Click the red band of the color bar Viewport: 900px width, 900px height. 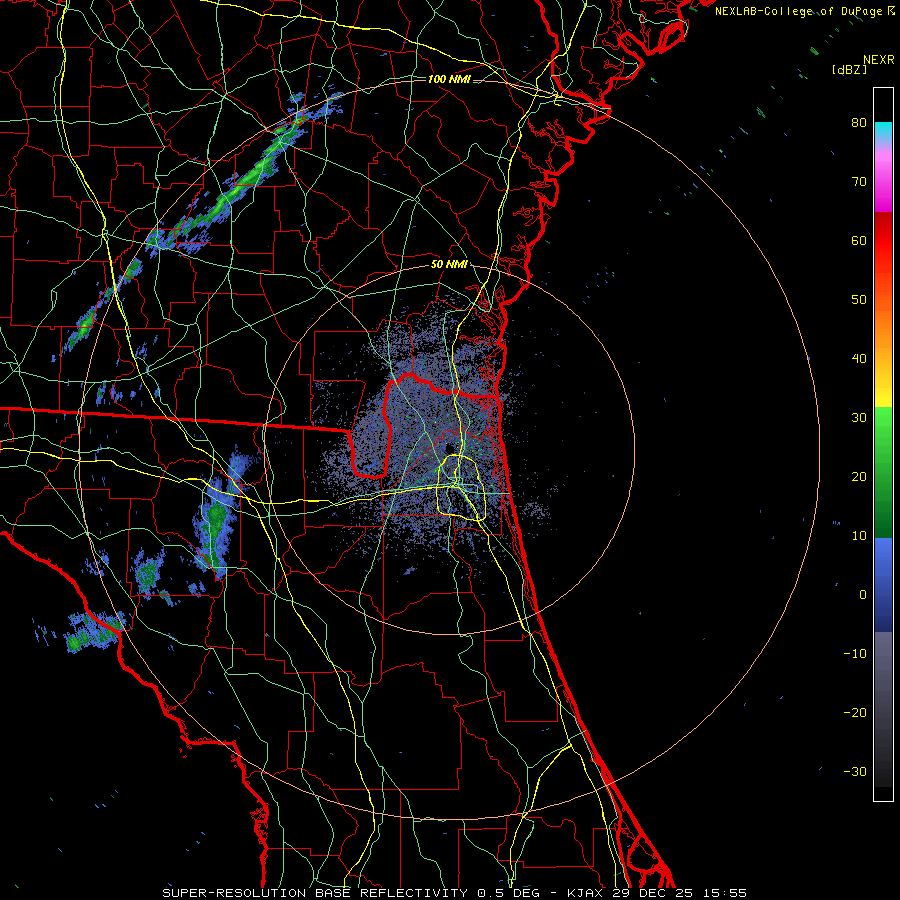[x=883, y=239]
